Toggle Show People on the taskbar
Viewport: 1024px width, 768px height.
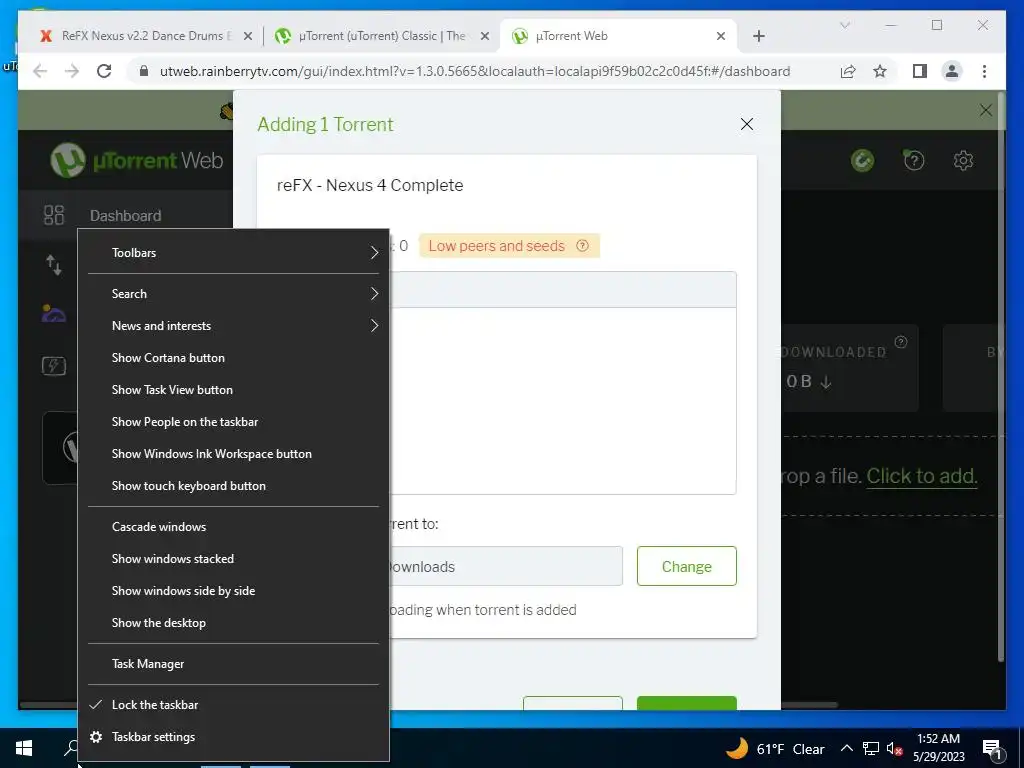click(x=233, y=421)
